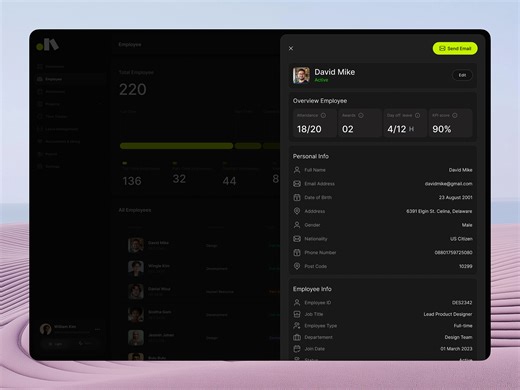This screenshot has height=390, width=520.
Task: Click the person icon beside Full Name
Action: point(297,170)
